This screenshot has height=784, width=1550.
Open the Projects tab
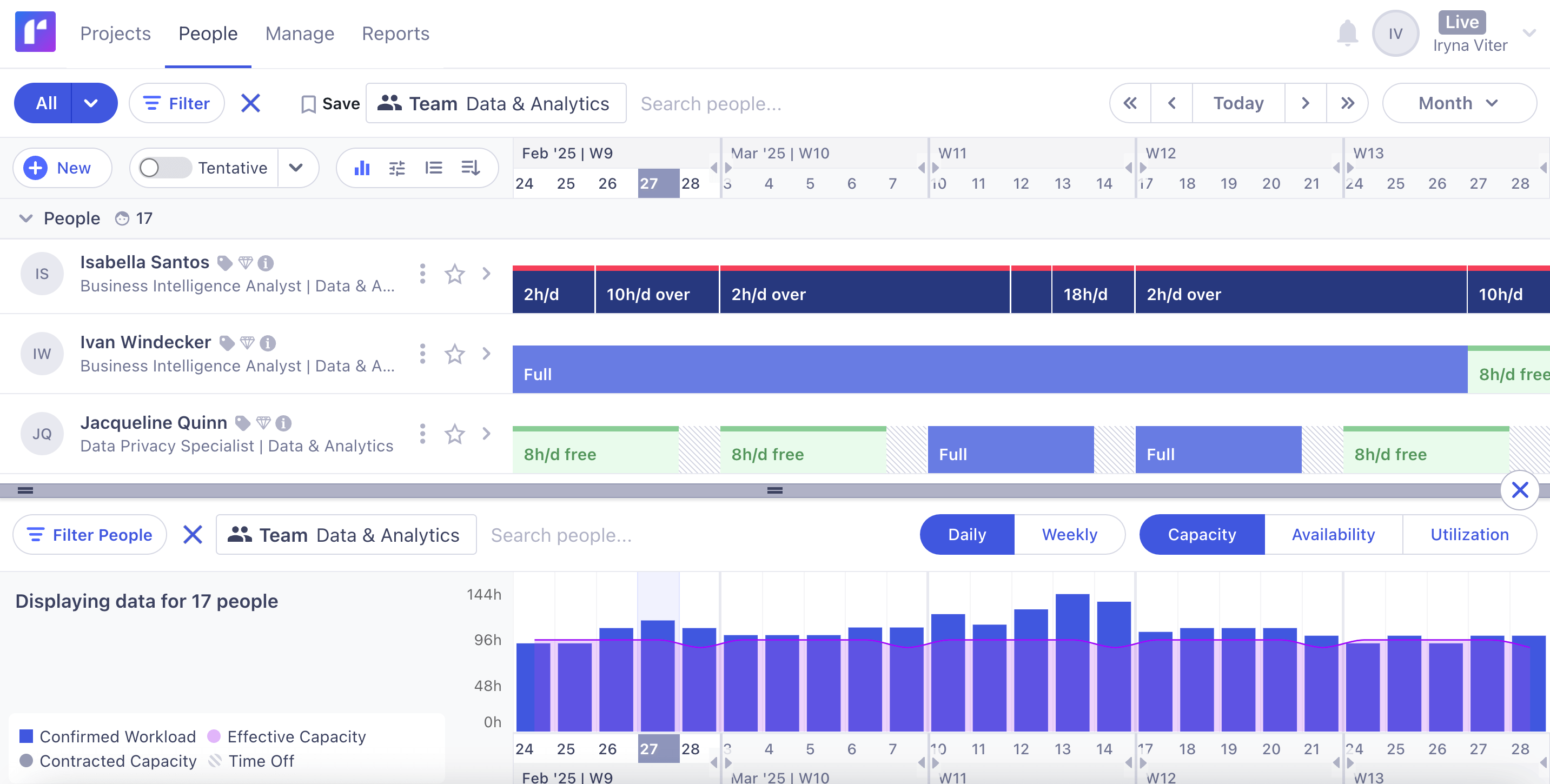(x=115, y=34)
